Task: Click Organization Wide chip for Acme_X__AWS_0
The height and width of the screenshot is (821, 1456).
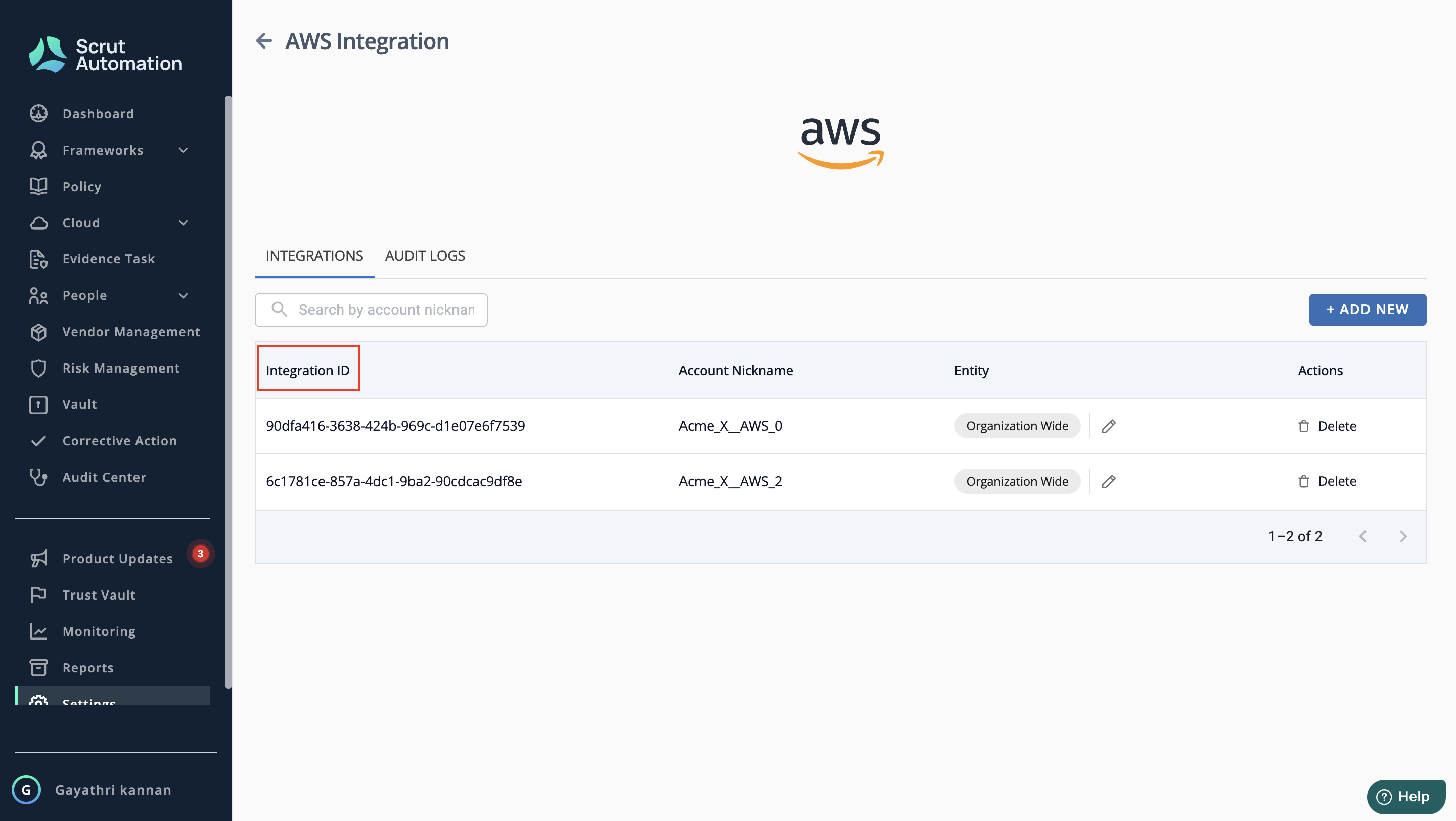Action: (x=1017, y=426)
